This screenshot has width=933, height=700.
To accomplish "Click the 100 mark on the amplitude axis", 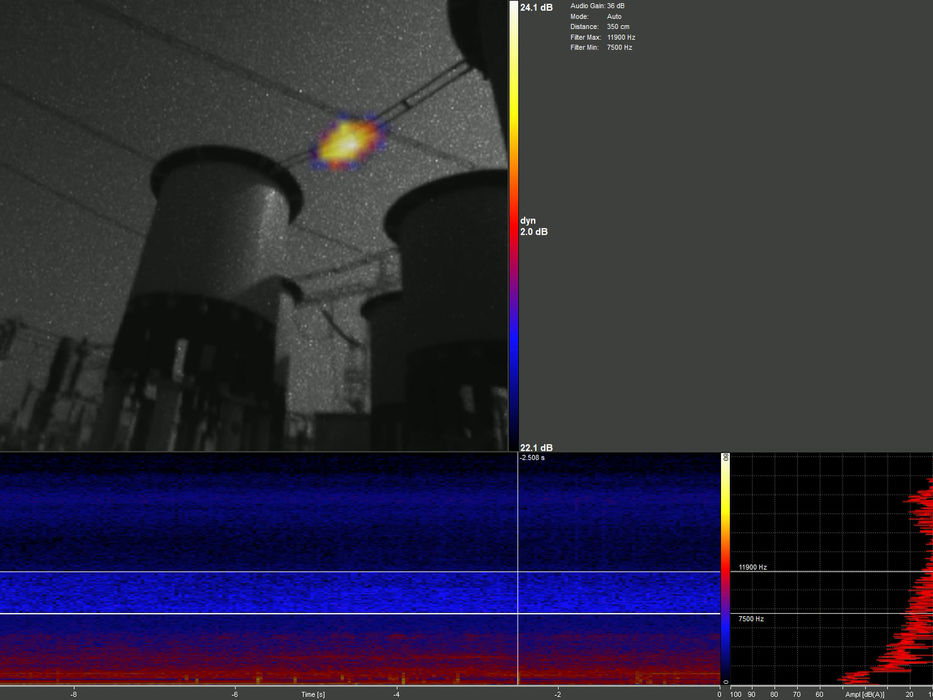I will (735, 695).
